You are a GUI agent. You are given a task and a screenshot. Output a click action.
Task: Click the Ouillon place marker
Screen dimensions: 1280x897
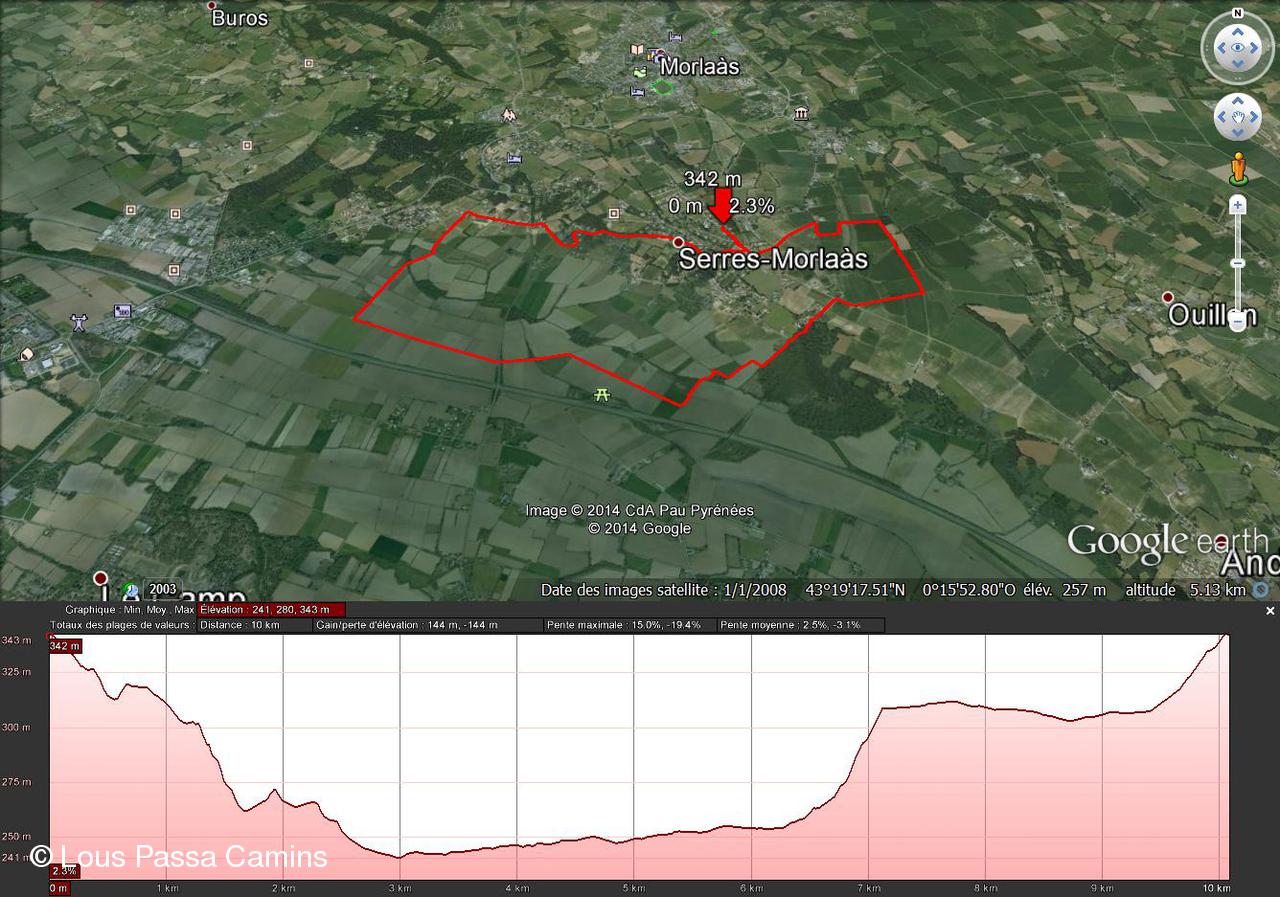[x=1167, y=297]
